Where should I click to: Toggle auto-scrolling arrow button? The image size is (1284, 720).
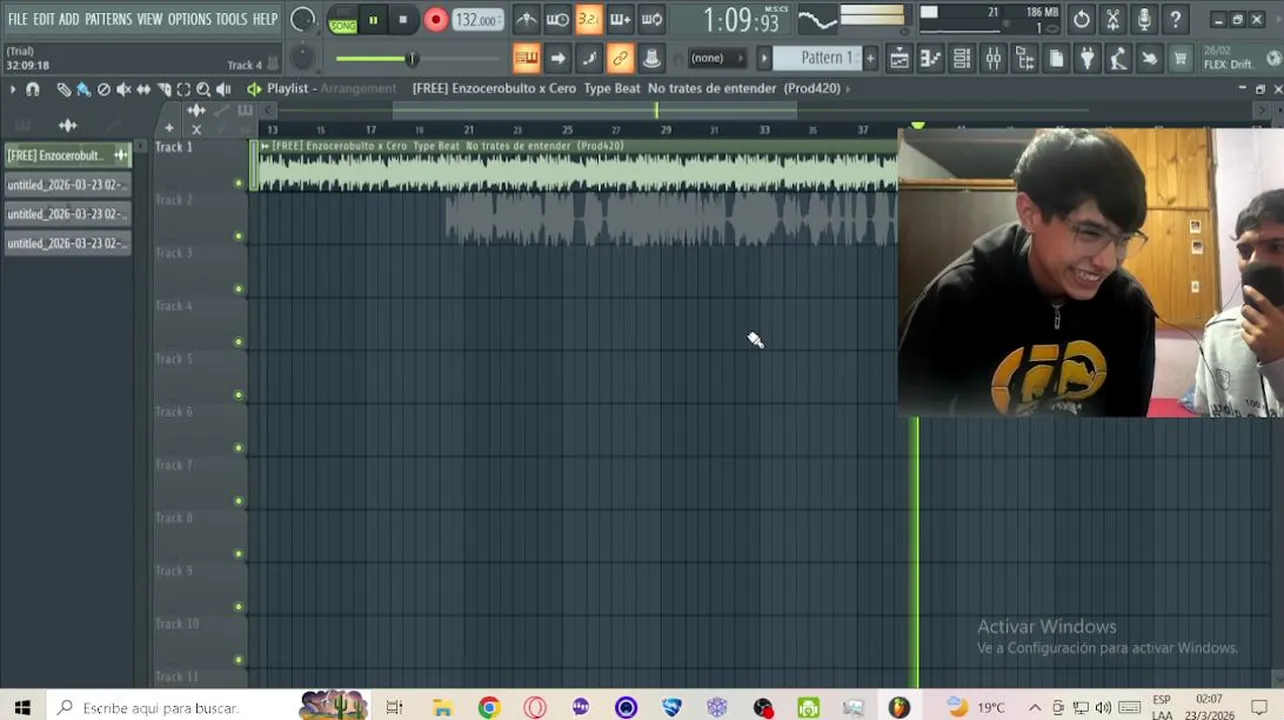pos(558,58)
